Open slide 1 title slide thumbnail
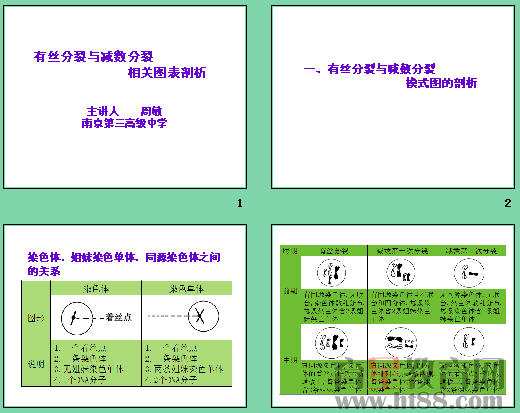Image resolution: width=520 pixels, height=413 pixels. click(125, 97)
